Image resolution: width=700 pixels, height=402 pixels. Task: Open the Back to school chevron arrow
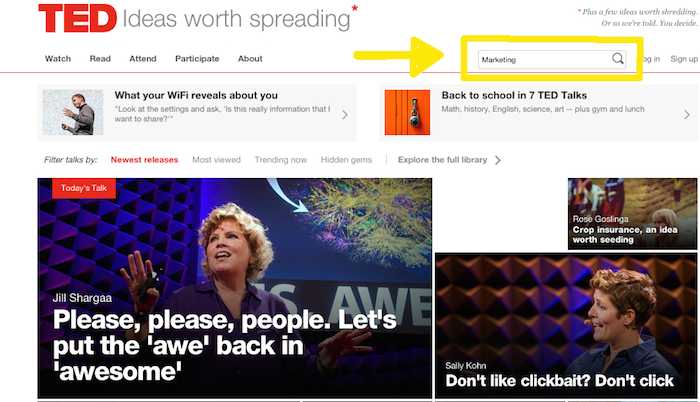(x=687, y=115)
